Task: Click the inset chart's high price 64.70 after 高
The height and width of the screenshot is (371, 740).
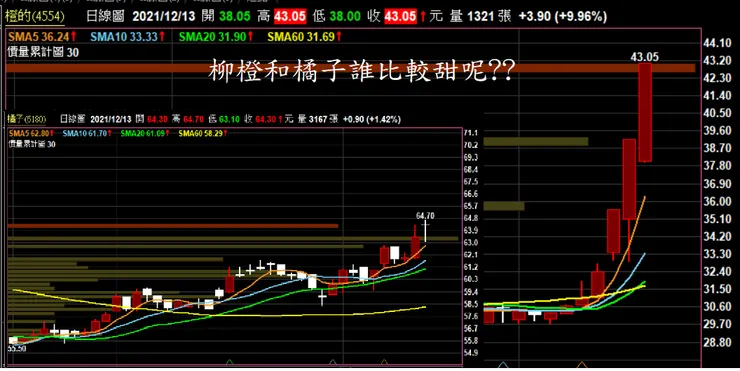Action: click(x=193, y=119)
